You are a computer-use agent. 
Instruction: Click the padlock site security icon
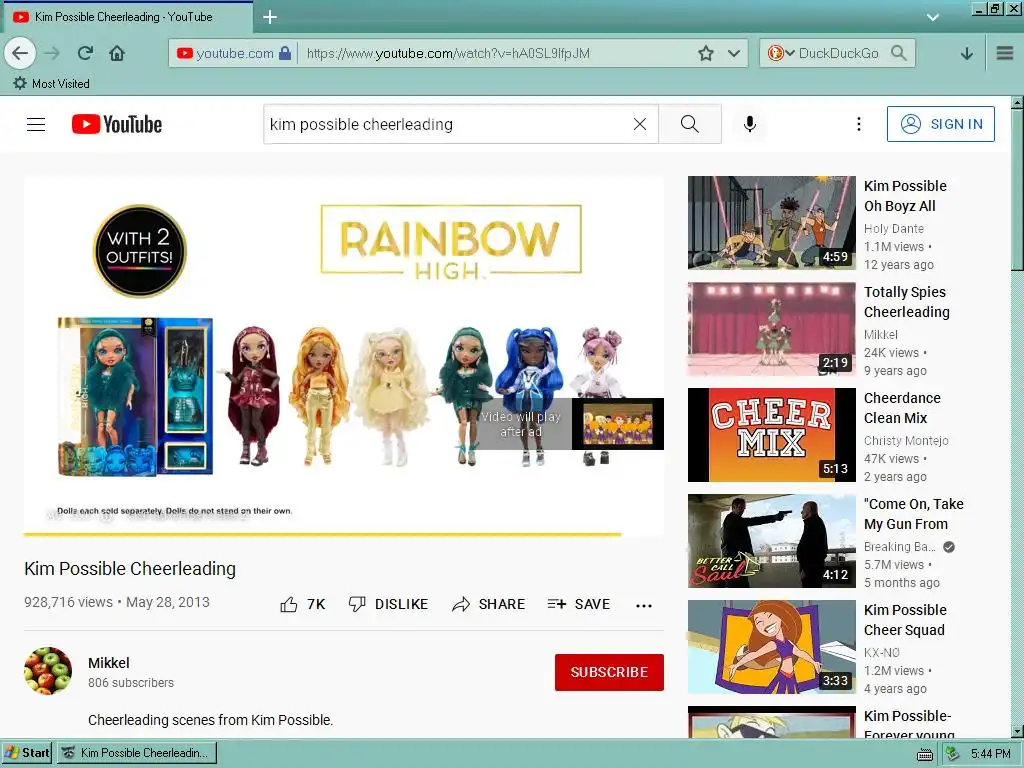(285, 53)
